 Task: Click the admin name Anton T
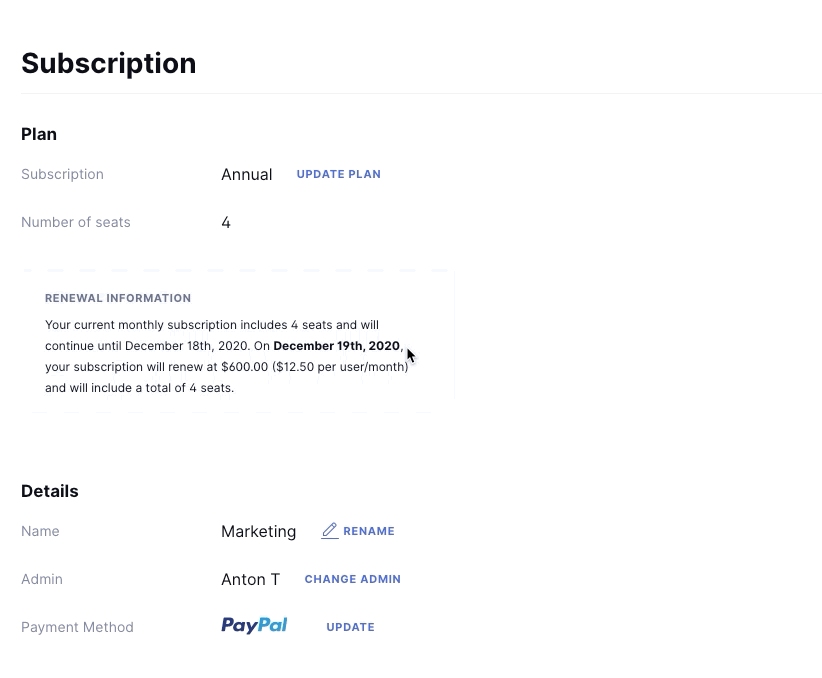(250, 579)
